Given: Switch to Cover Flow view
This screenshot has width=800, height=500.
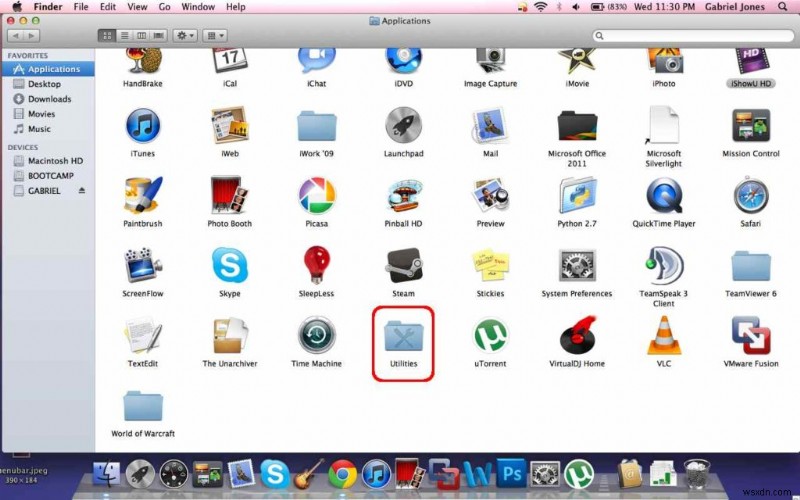Looking at the screenshot, I should point(159,36).
